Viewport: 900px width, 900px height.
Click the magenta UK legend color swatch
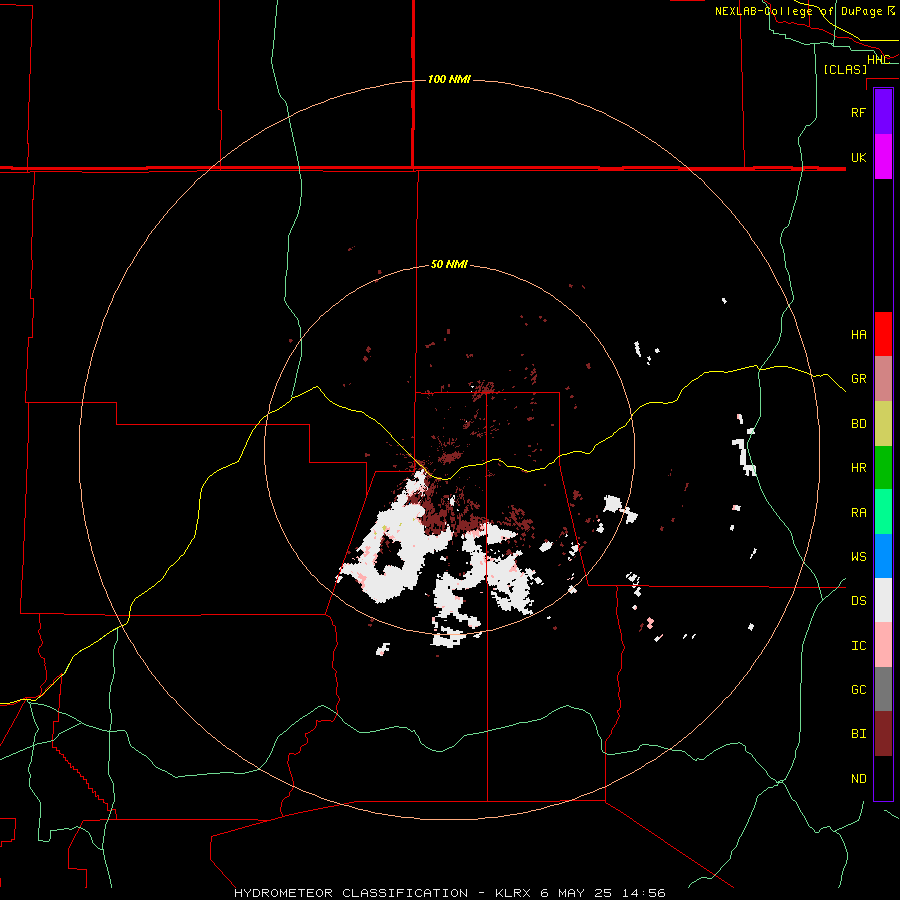883,157
